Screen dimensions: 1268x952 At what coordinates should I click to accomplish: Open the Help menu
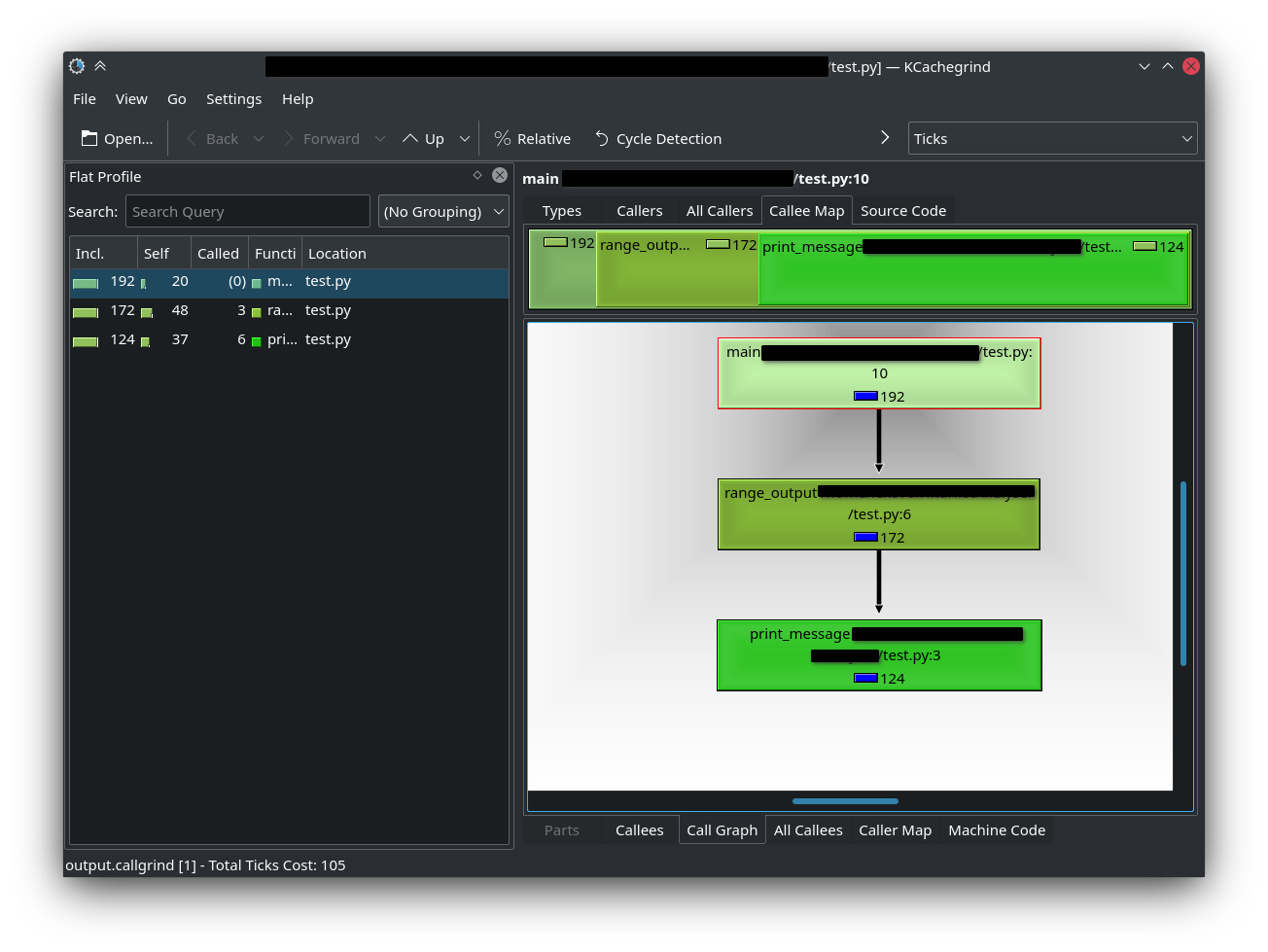click(x=298, y=99)
